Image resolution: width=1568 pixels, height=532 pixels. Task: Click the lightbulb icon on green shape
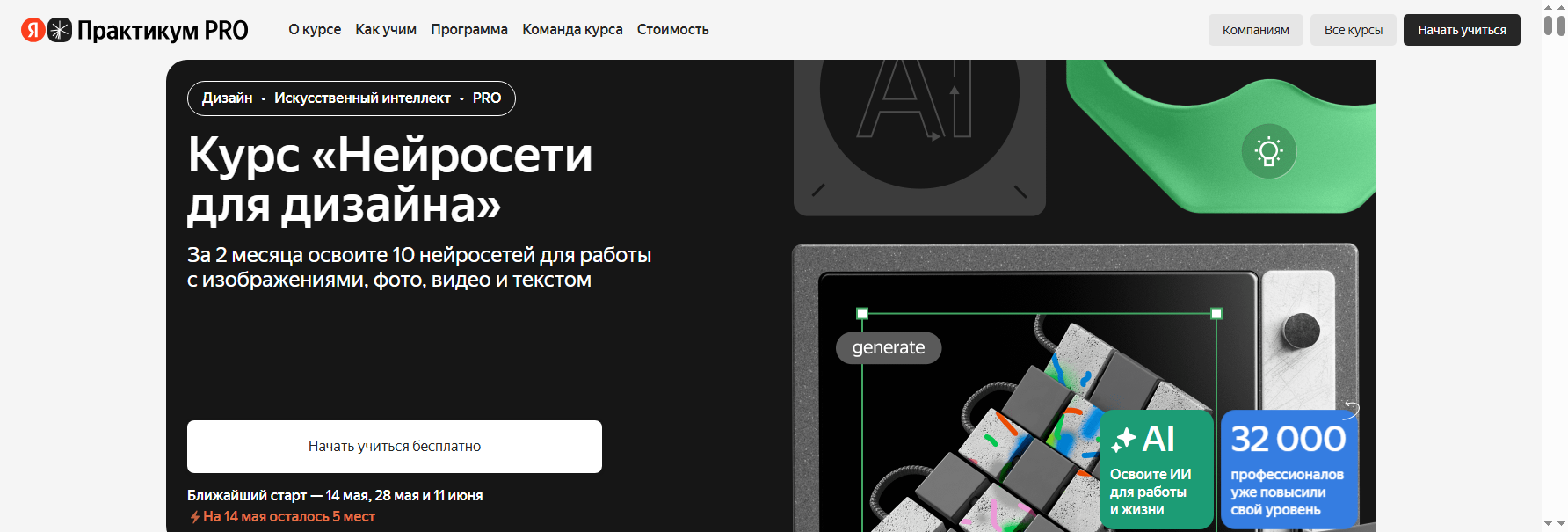coord(1268,151)
